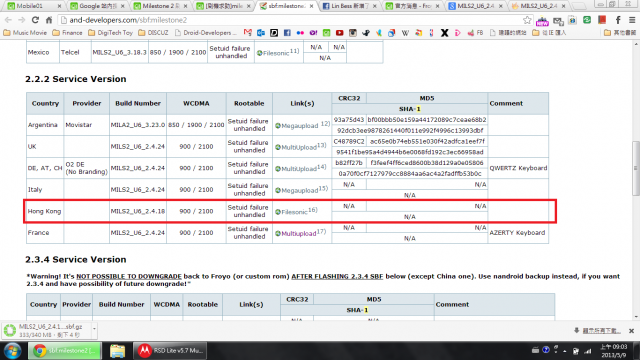Click the 2.3.4 Service Version heading
This screenshot has width=640, height=360.
tap(76, 260)
